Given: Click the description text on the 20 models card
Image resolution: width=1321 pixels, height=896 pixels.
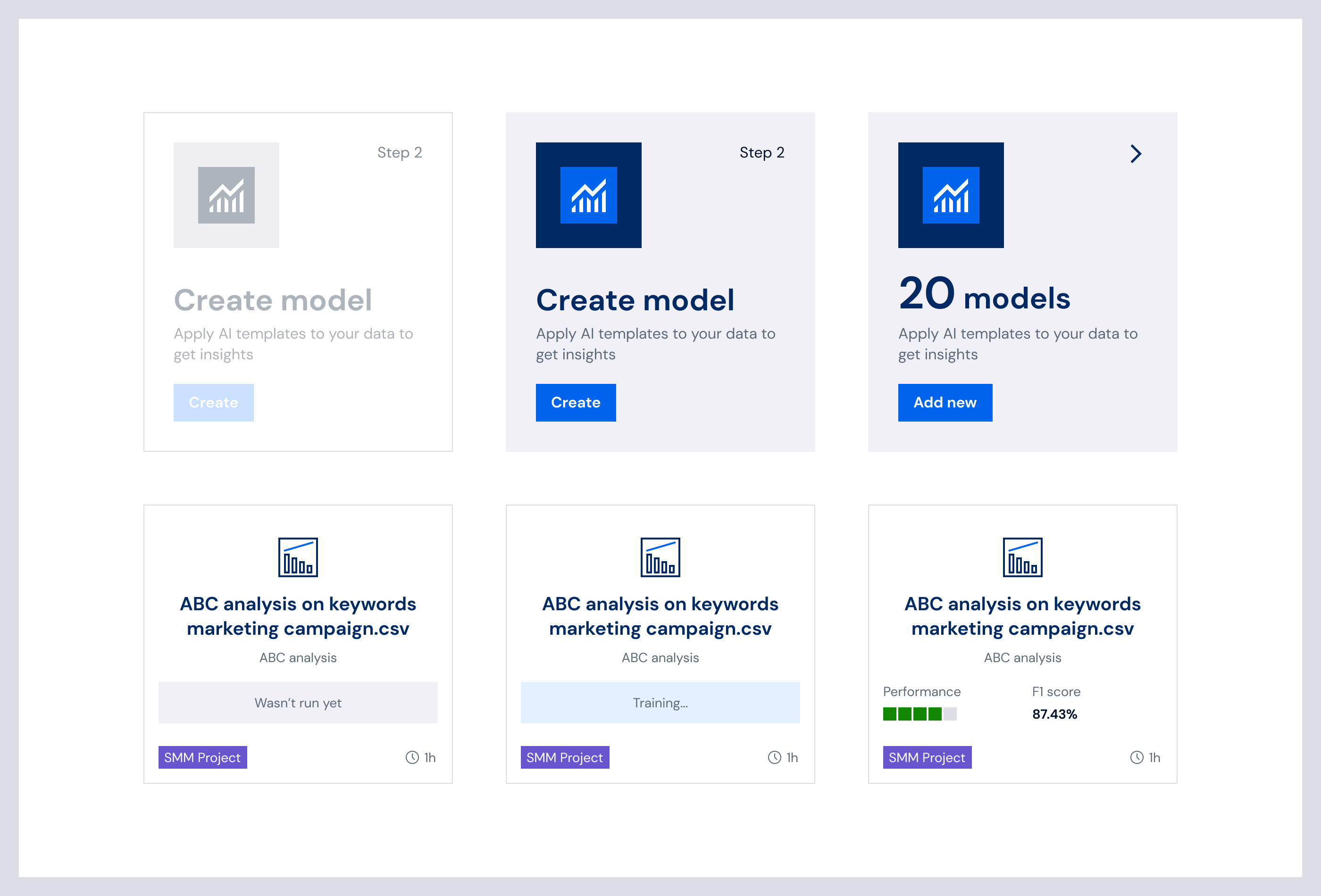Looking at the screenshot, I should 1018,344.
